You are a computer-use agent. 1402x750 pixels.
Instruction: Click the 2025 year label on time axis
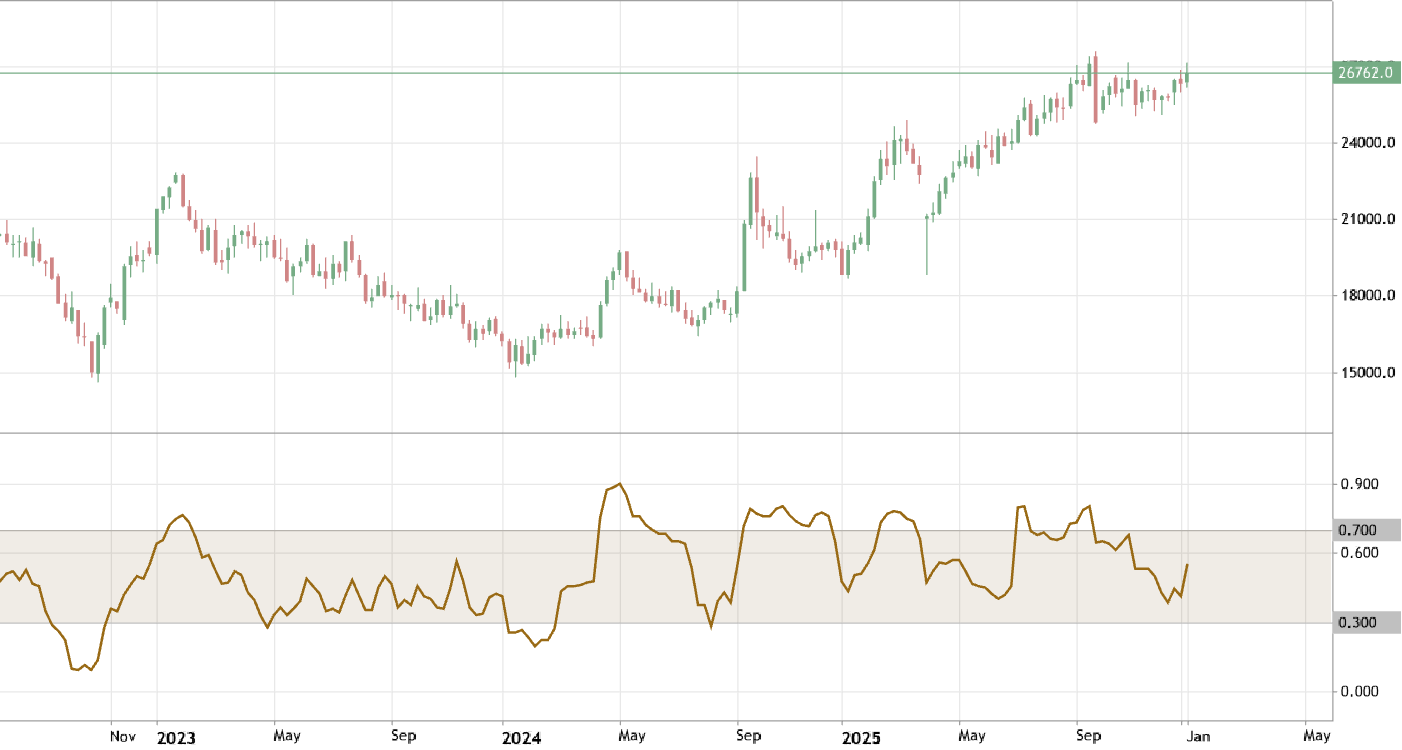click(x=860, y=738)
